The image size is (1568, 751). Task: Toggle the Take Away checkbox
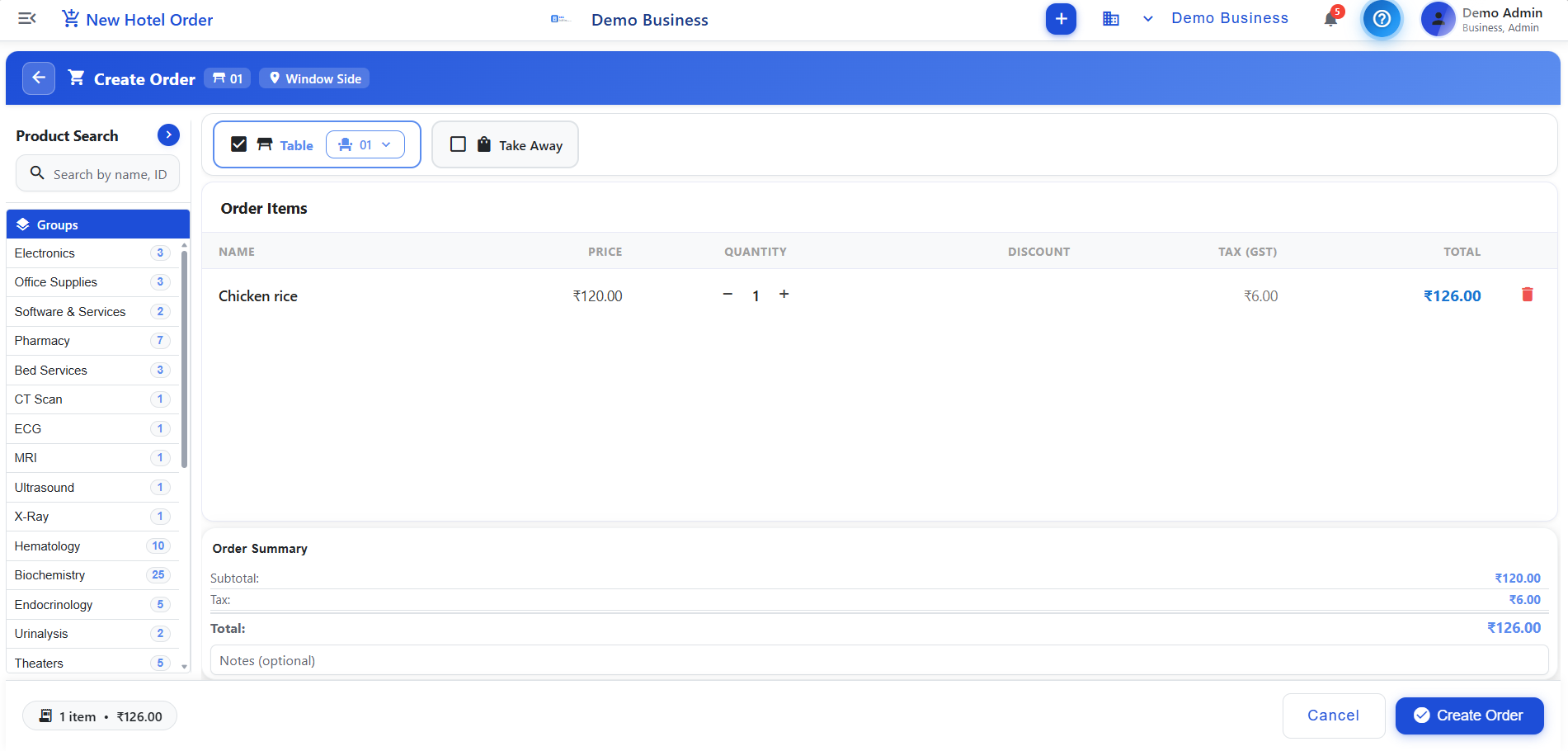459,144
